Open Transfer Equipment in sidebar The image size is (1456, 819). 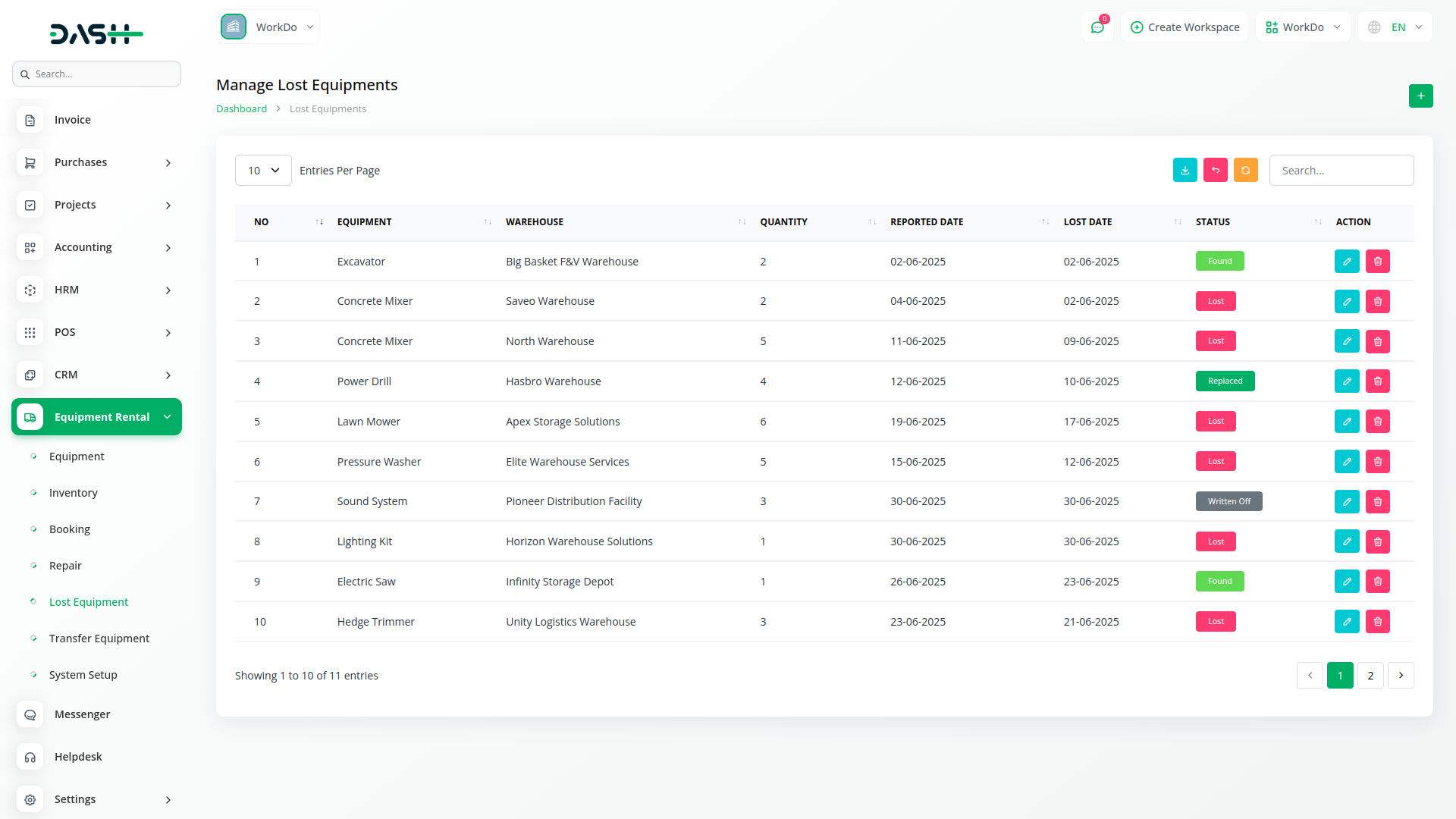[99, 639]
